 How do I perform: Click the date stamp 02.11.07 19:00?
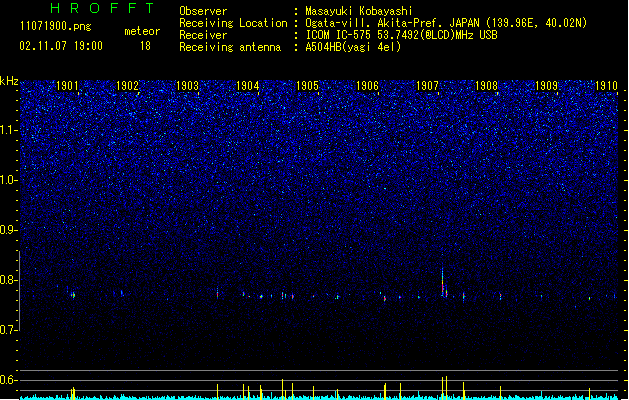pos(61,46)
